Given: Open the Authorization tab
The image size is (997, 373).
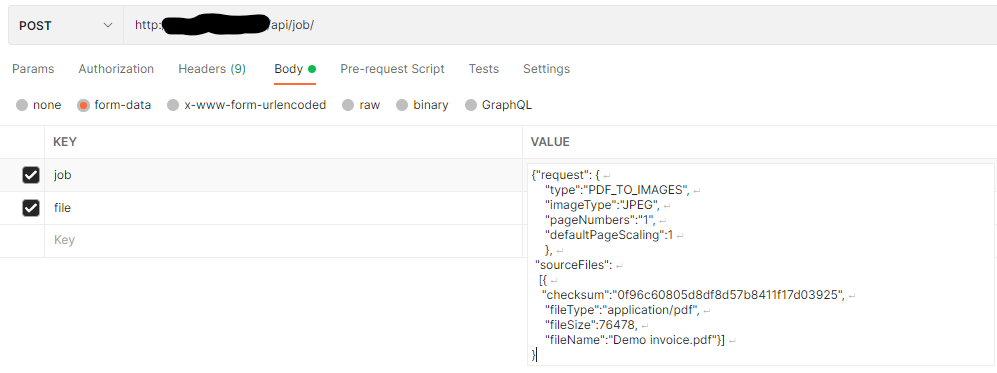Looking at the screenshot, I should click(116, 69).
